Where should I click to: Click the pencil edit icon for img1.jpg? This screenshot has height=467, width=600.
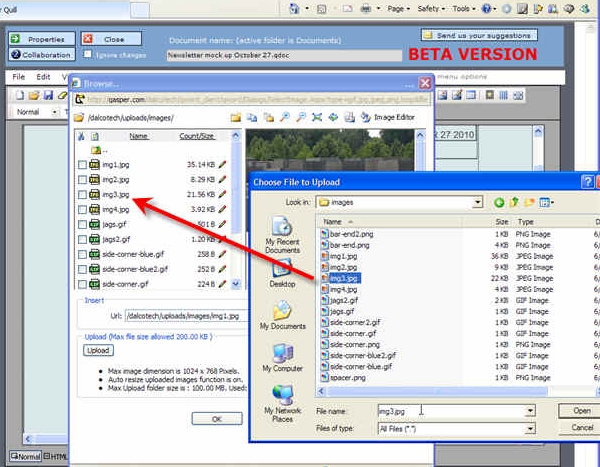click(222, 165)
